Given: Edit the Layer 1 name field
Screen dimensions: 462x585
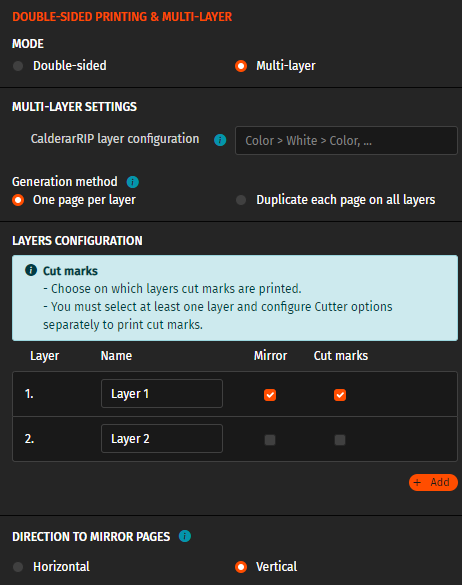Looking at the screenshot, I should tap(162, 394).
